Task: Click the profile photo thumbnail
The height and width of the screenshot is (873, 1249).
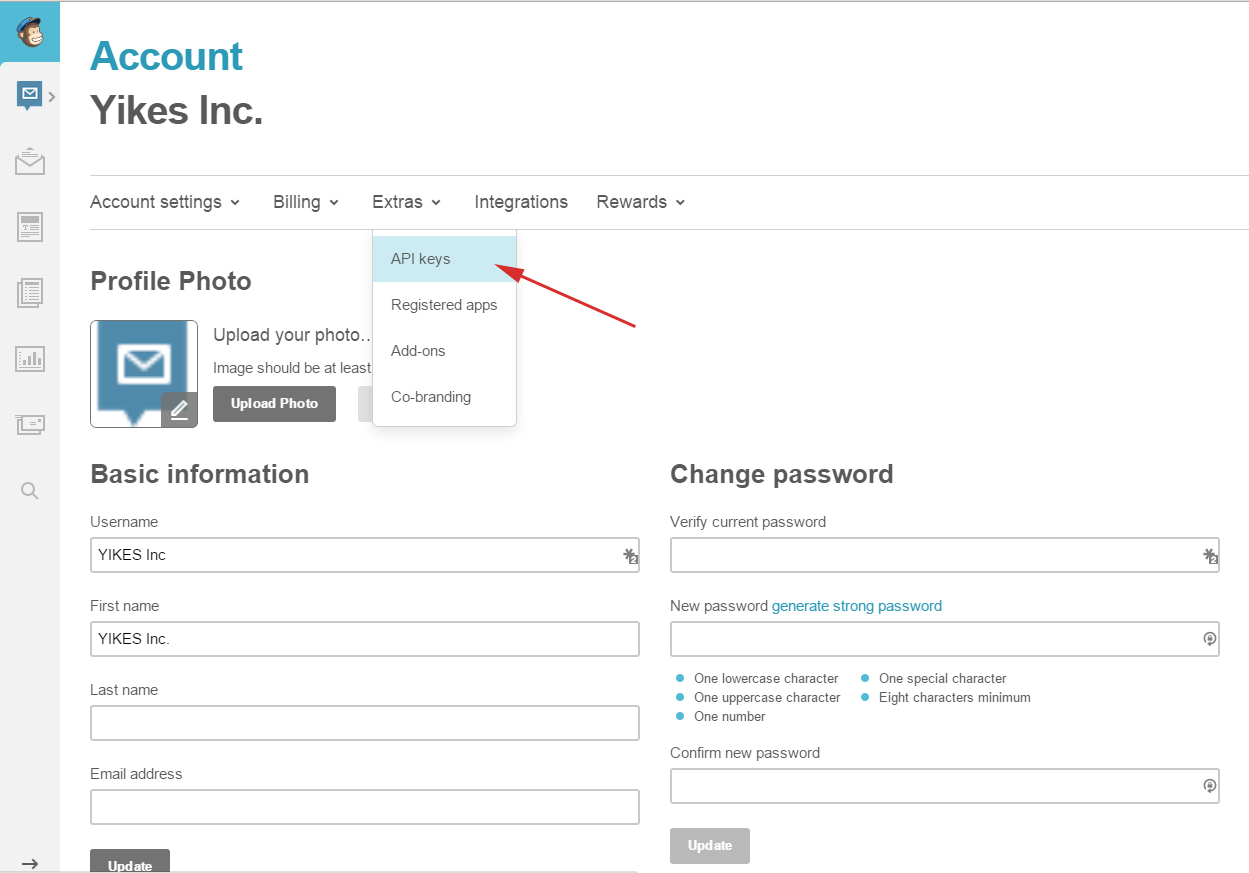Action: pyautogui.click(x=144, y=374)
